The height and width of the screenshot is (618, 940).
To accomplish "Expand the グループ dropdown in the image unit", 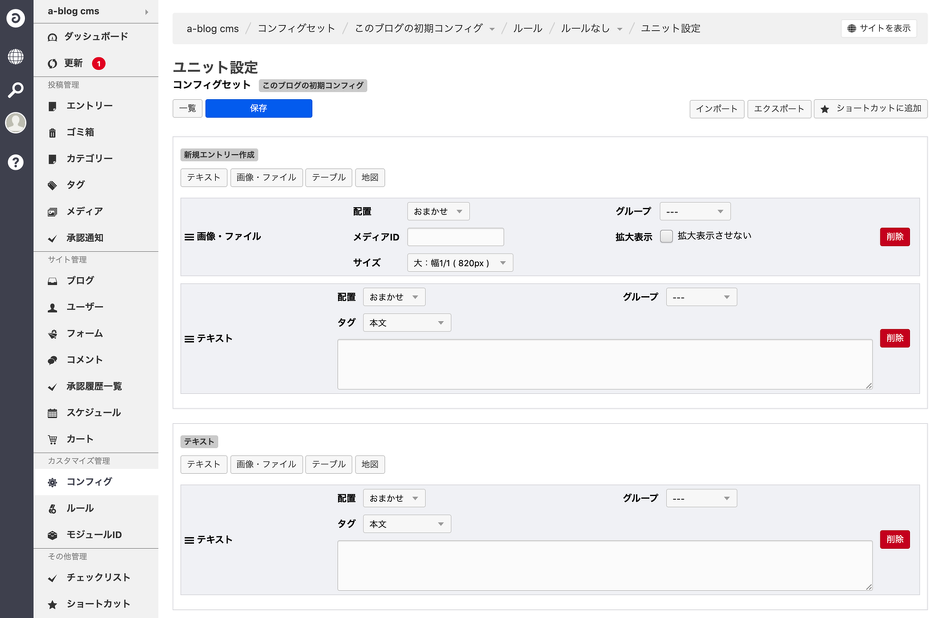I will 695,211.
